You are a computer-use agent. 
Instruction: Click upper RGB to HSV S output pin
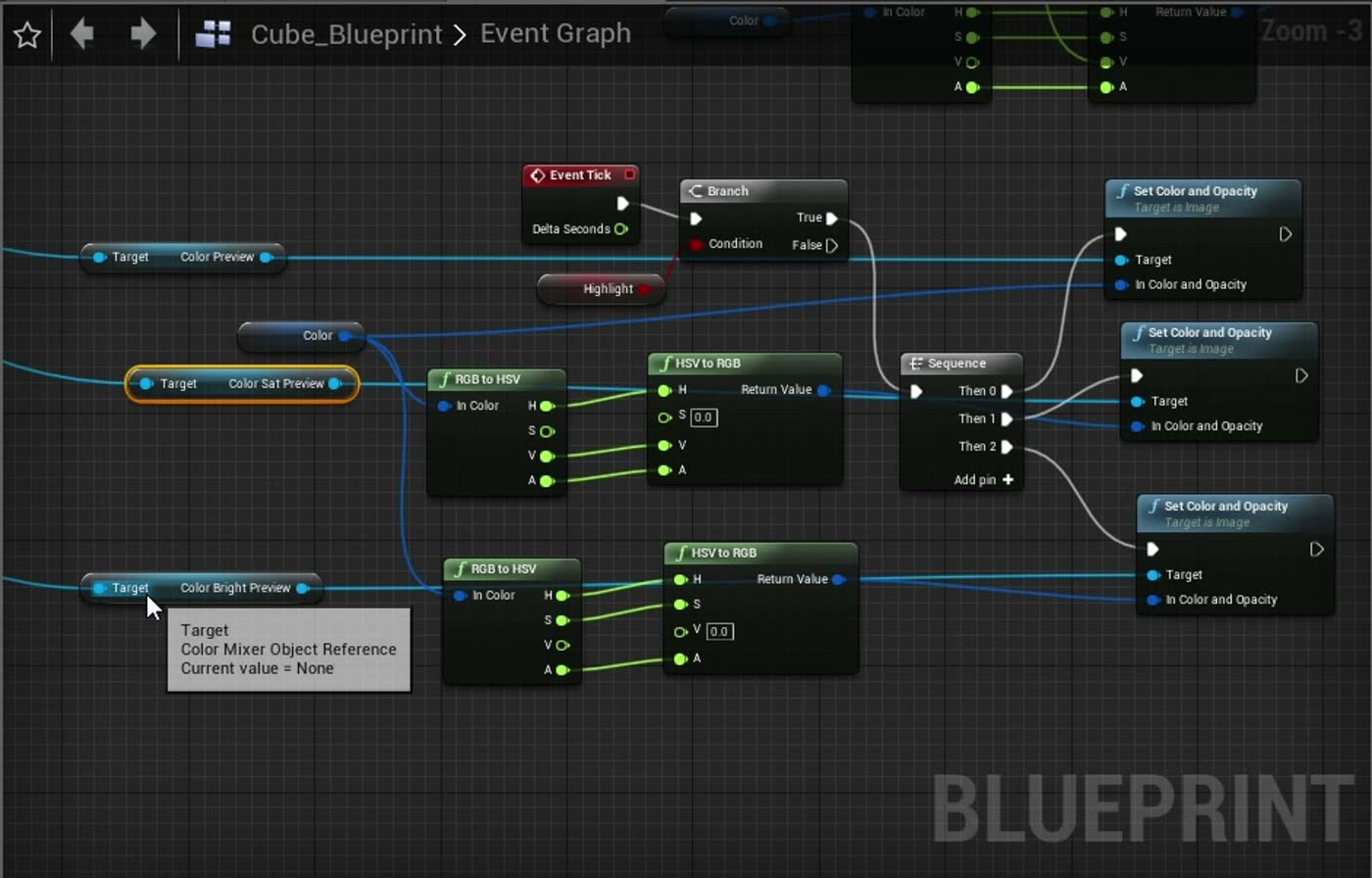click(547, 431)
